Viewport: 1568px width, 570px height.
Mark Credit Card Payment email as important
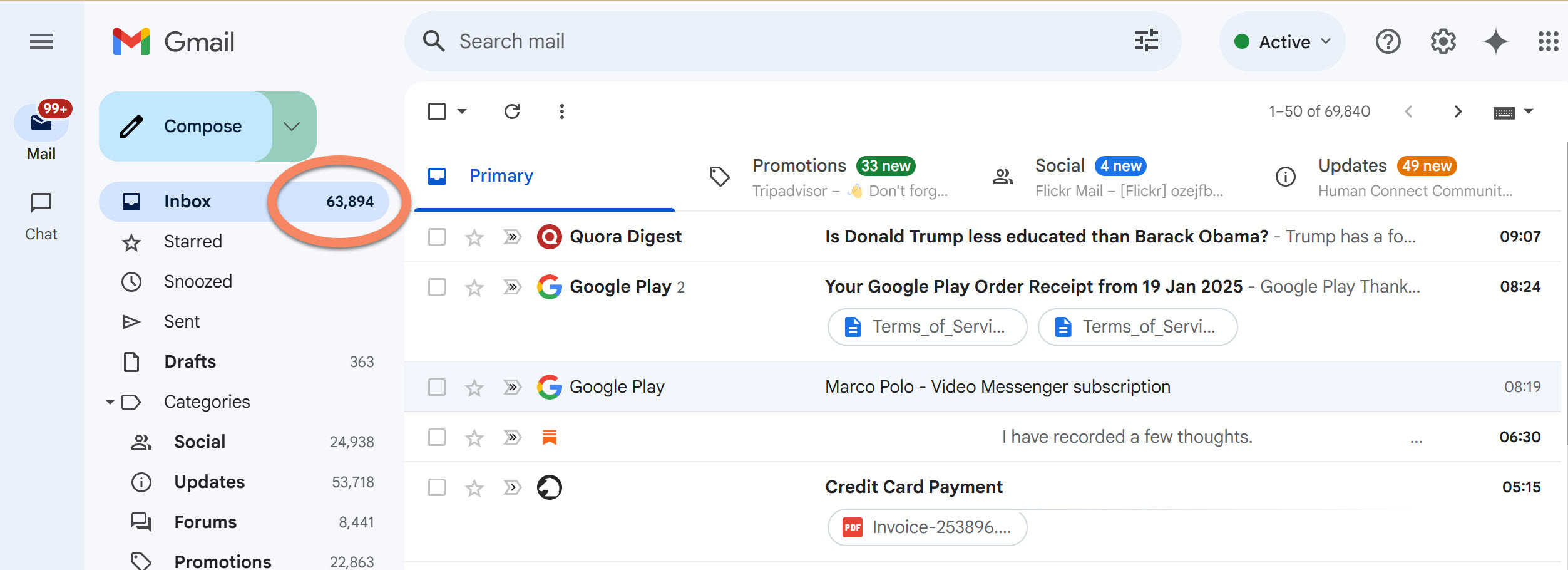(512, 487)
